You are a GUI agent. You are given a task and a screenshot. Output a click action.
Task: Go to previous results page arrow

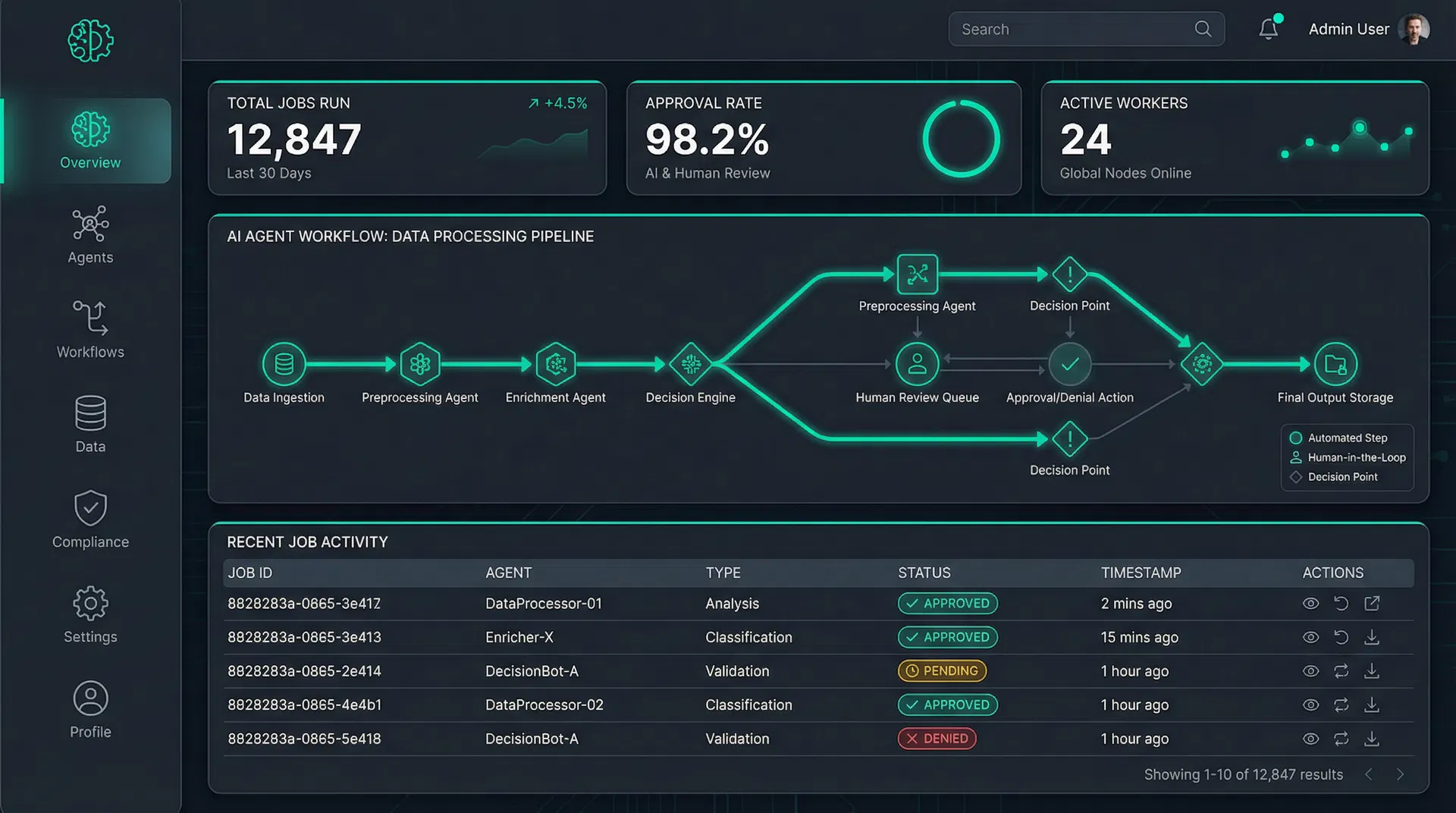[x=1369, y=774]
